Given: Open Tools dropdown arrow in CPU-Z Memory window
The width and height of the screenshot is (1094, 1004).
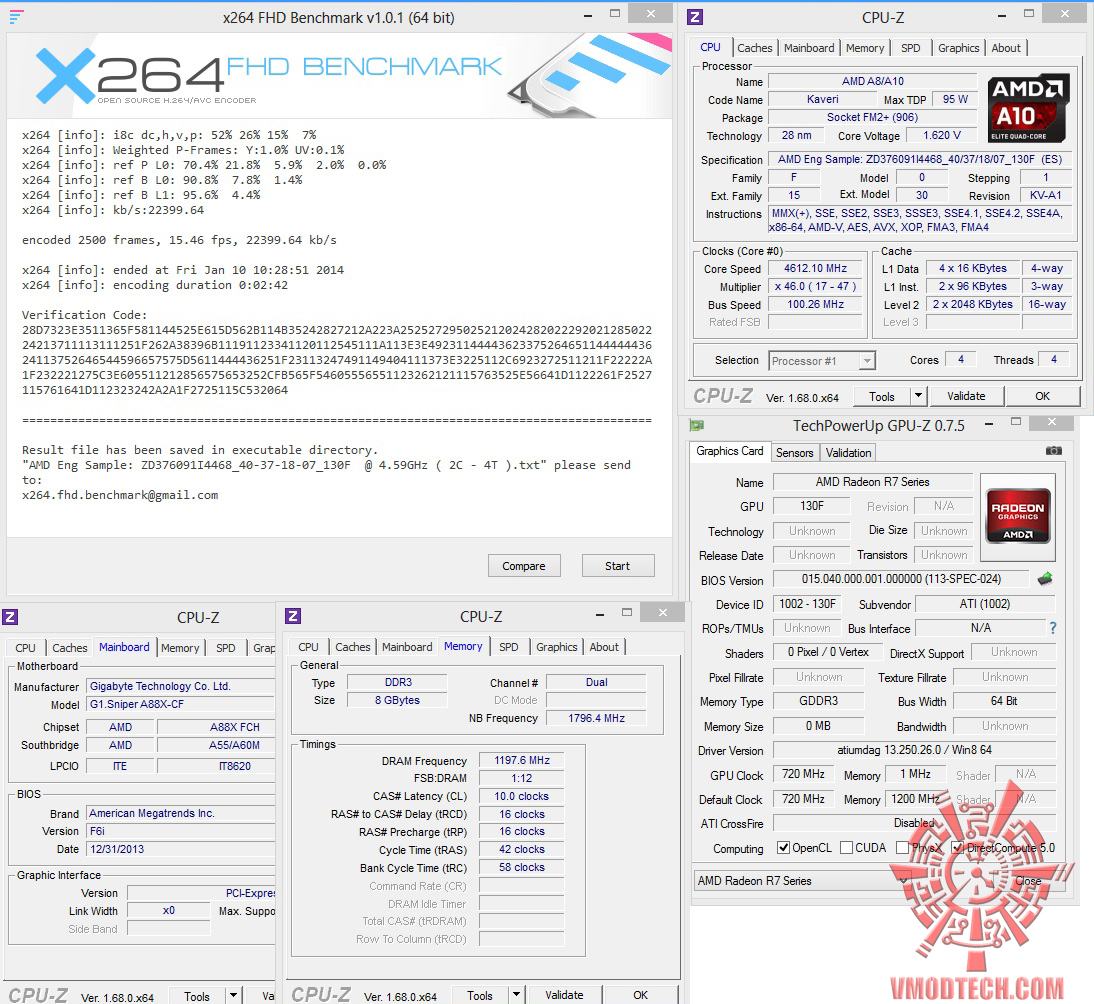Looking at the screenshot, I should click(x=516, y=995).
